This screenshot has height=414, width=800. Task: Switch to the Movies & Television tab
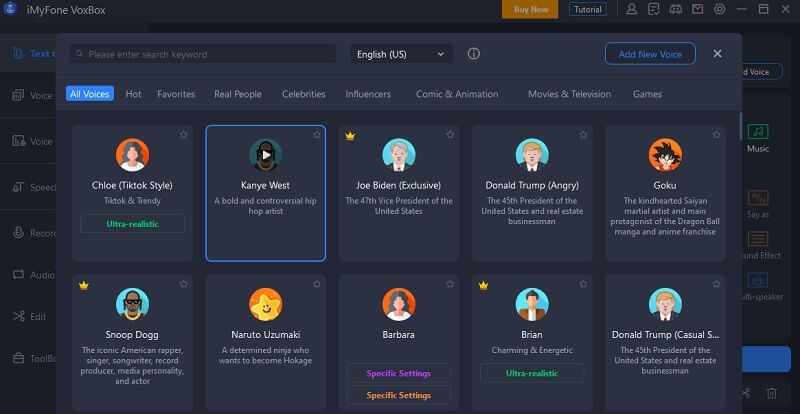569,94
